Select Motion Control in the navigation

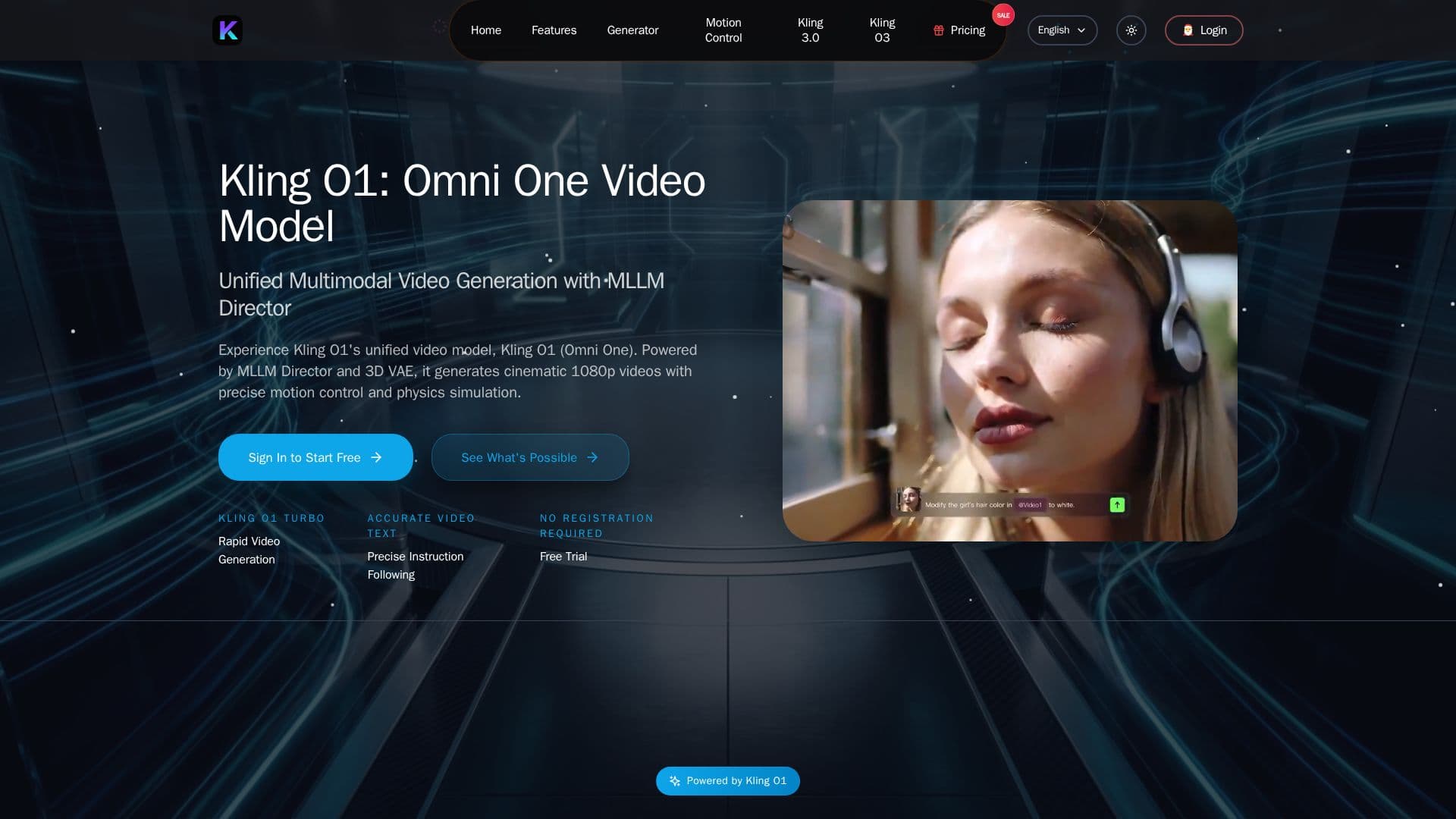723,30
